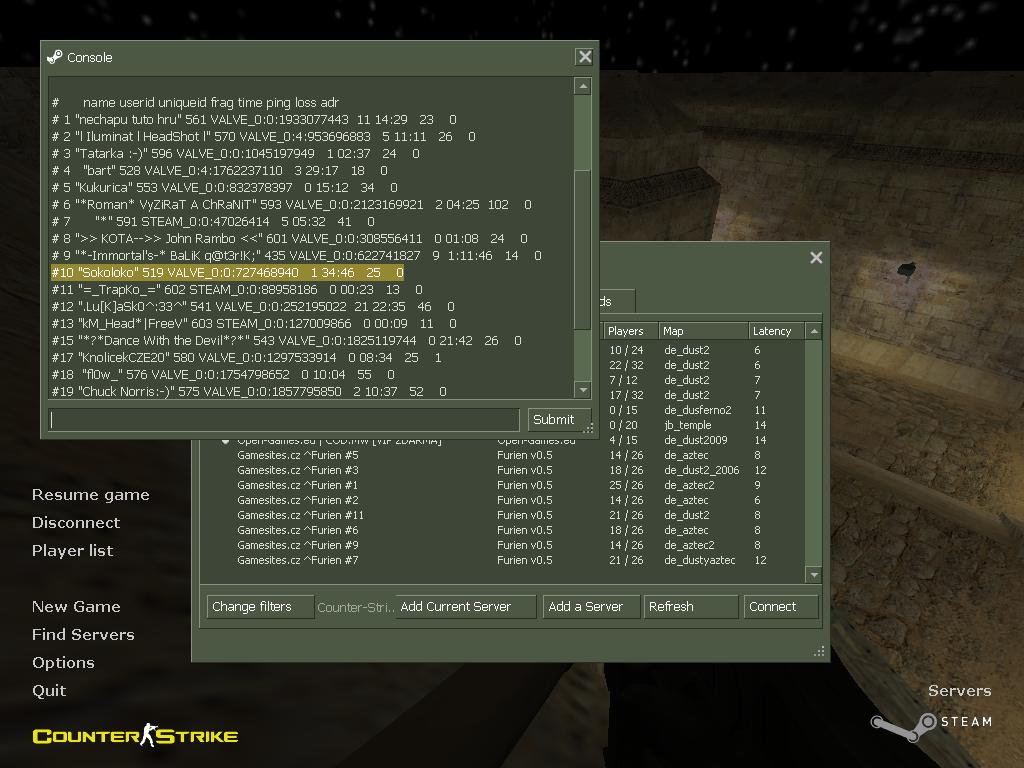
Task: Sort server list by Map column
Action: point(702,331)
